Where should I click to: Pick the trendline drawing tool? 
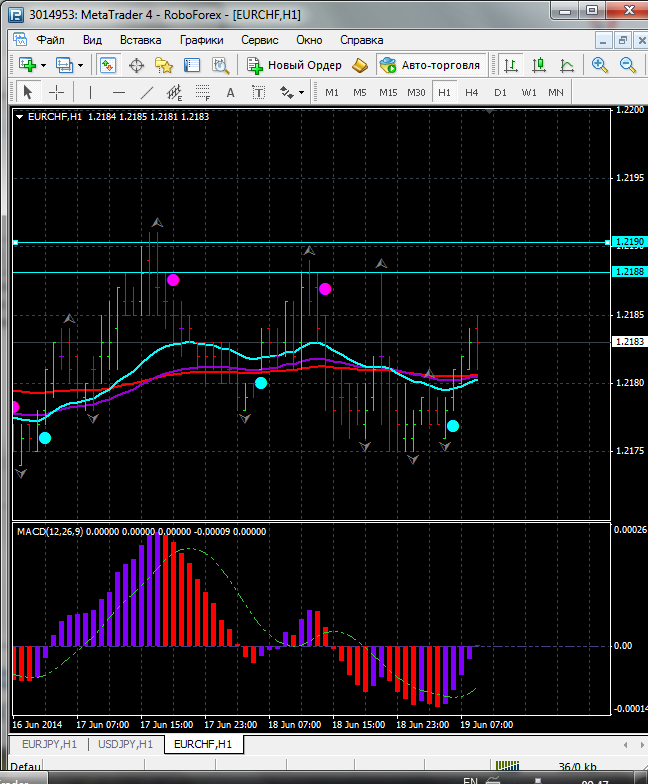(147, 92)
